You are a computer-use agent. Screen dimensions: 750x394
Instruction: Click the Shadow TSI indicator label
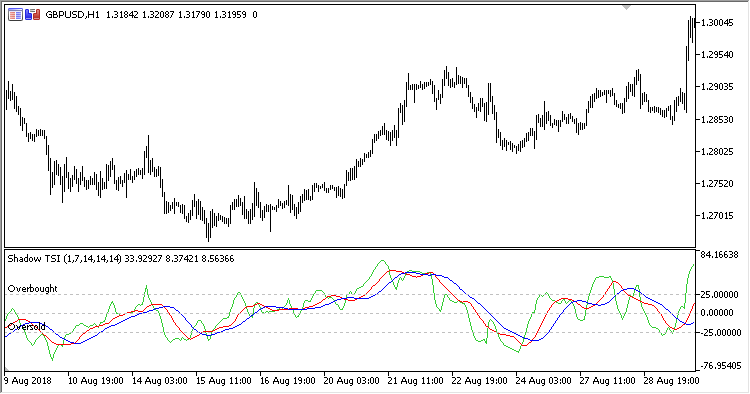(x=65, y=259)
